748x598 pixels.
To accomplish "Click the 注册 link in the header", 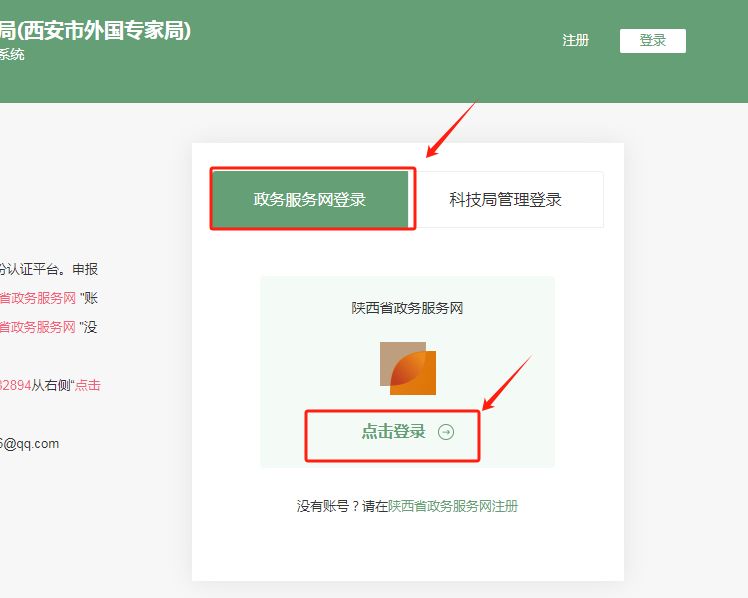I will point(575,41).
